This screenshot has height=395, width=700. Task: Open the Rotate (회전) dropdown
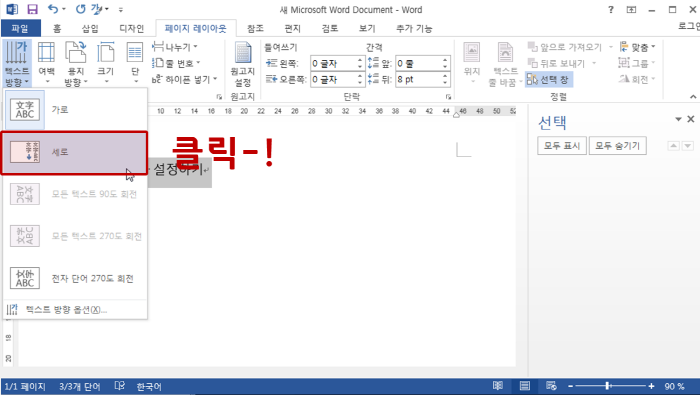tap(637, 79)
